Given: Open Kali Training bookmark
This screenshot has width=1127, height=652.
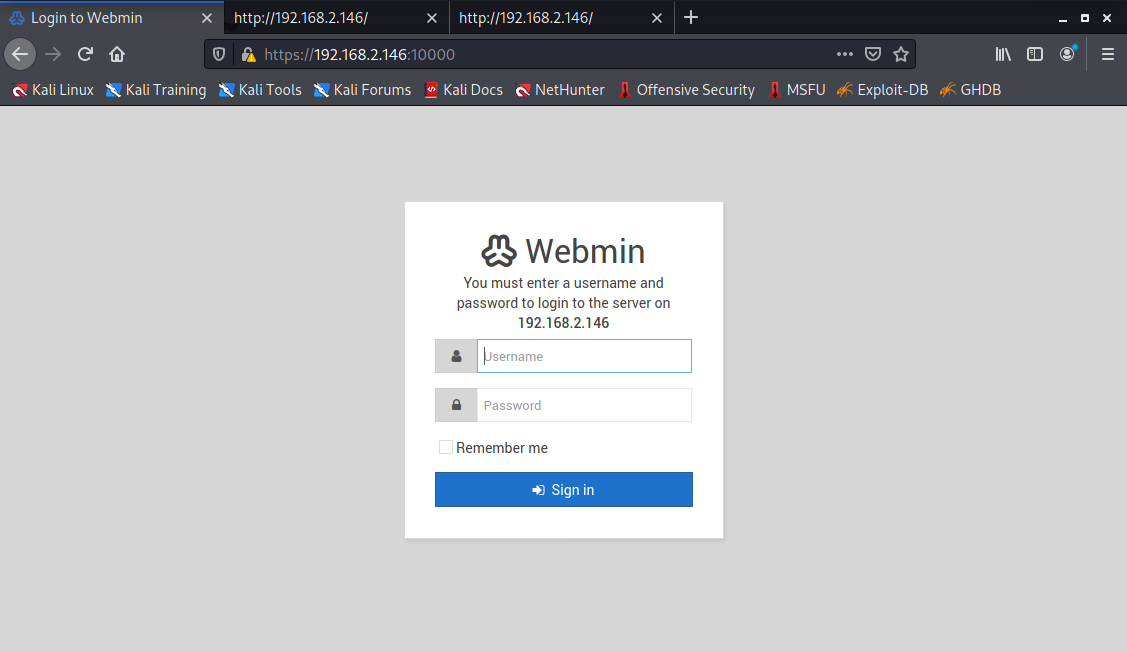Looking at the screenshot, I should (x=156, y=90).
